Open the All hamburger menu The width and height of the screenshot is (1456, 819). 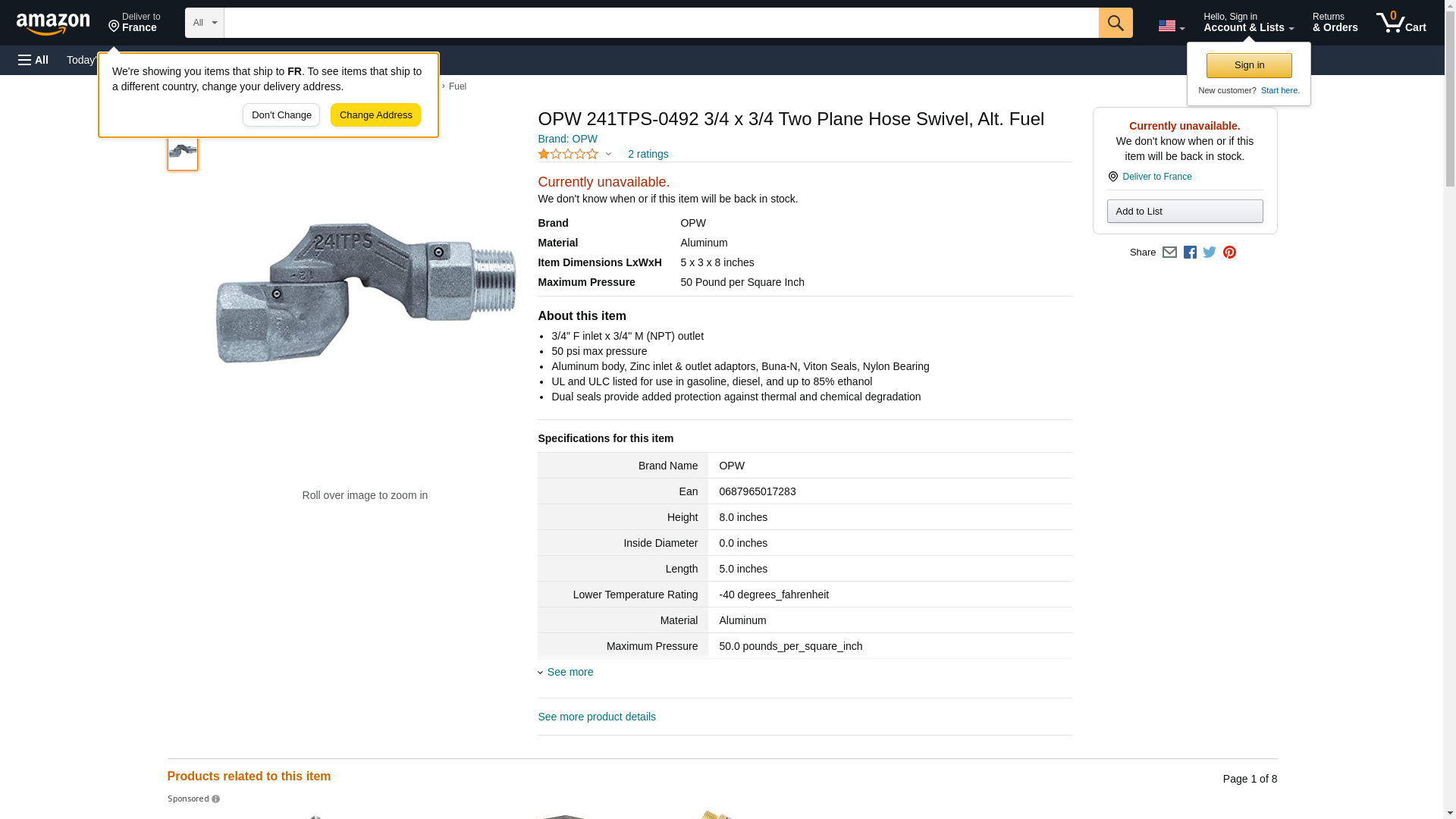point(33,60)
